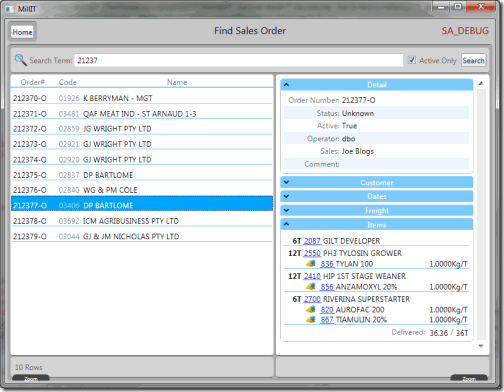
Task: Open product link 2087 GILT DEVELOPER
Action: point(312,241)
